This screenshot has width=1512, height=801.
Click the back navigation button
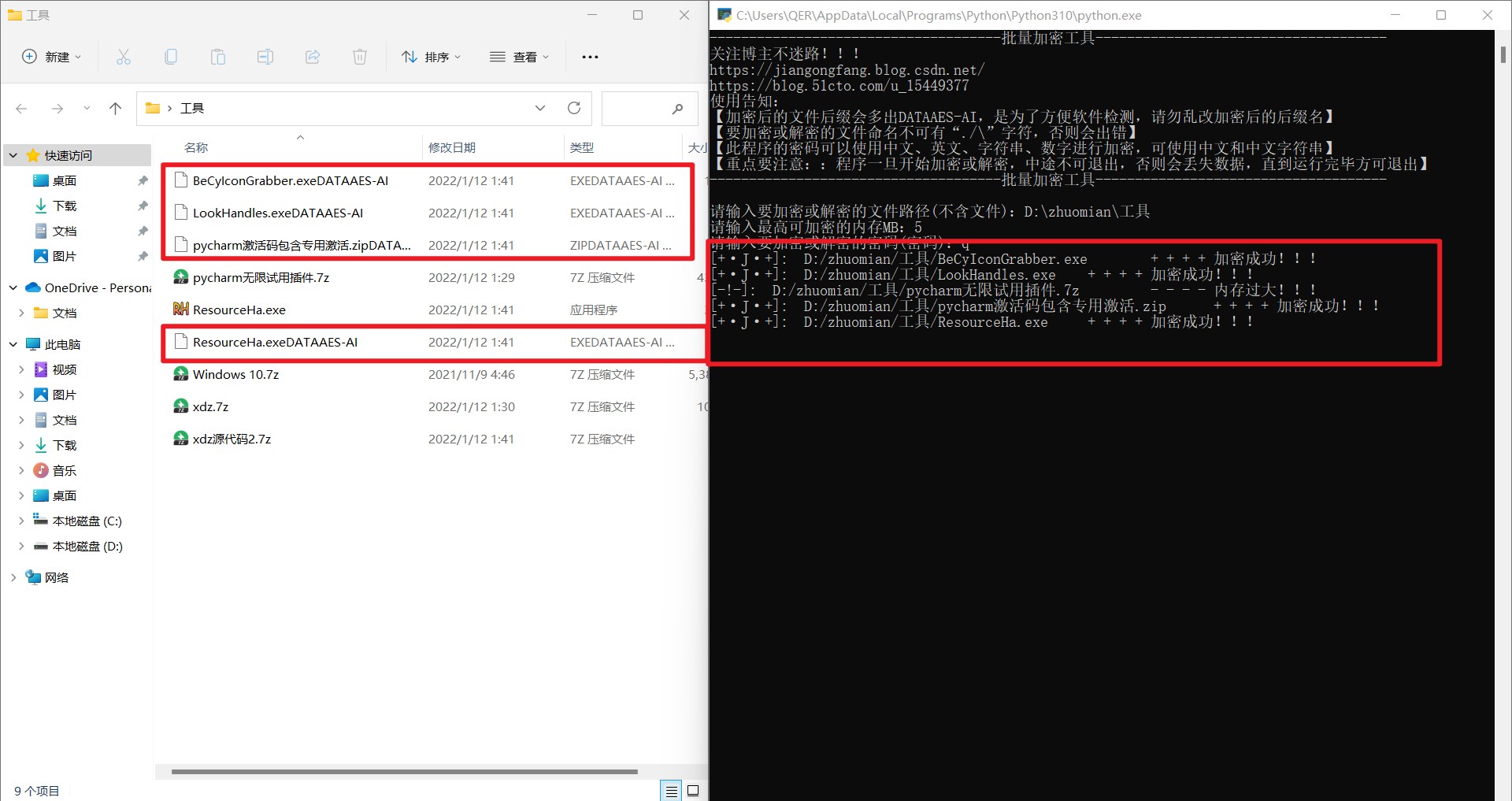point(20,108)
